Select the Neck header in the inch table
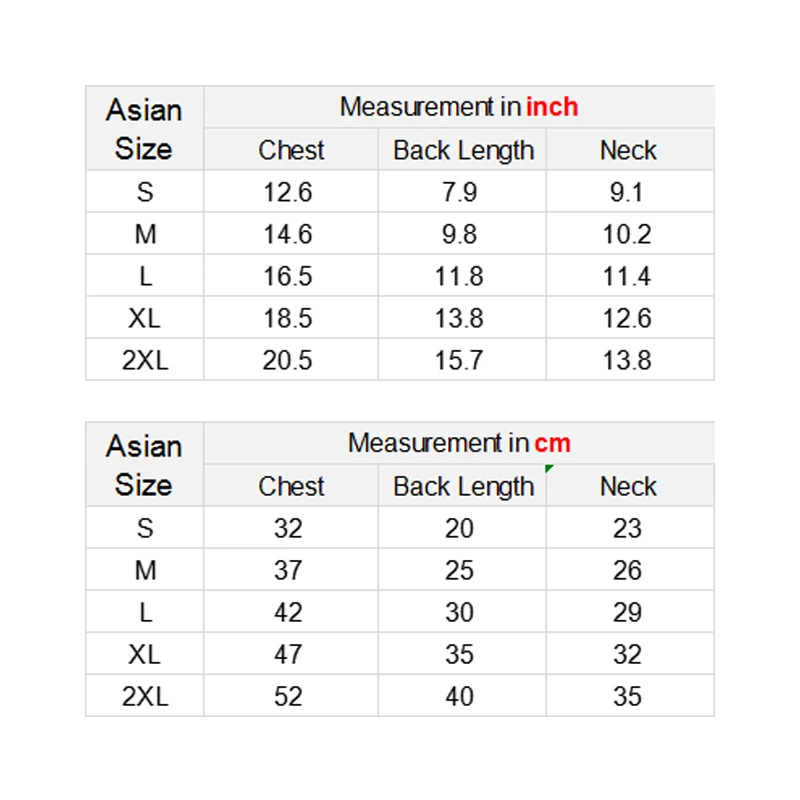Viewport: 800px width, 800px height. [x=628, y=150]
